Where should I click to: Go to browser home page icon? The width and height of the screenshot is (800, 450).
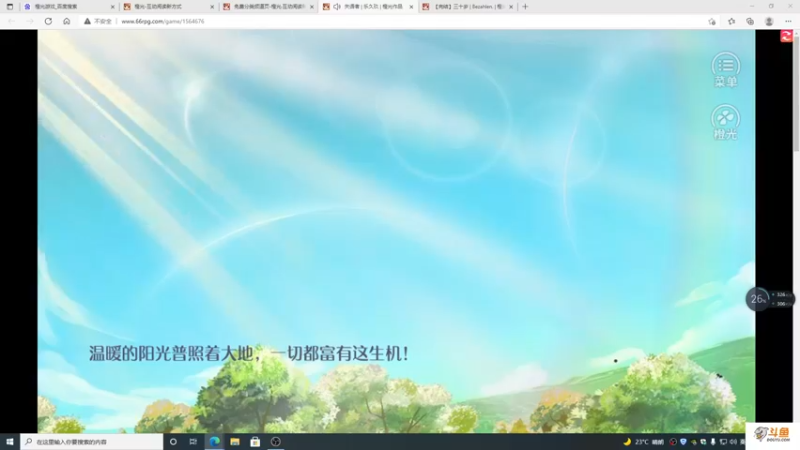pos(67,21)
